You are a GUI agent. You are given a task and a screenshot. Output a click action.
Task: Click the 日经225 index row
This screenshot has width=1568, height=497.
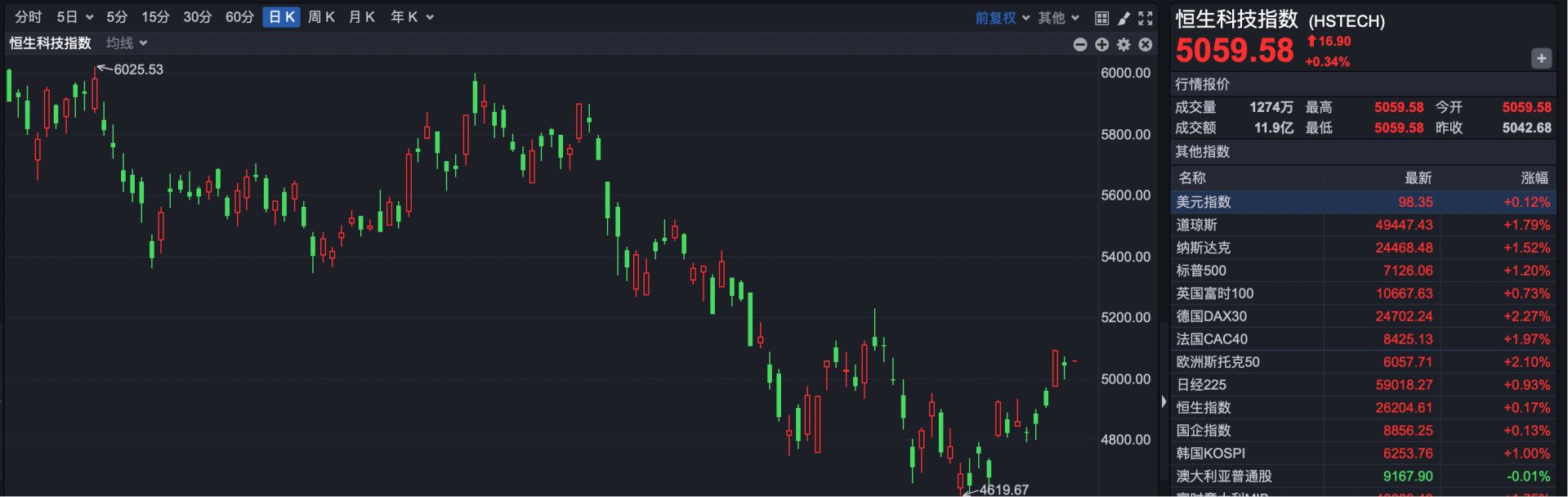(1362, 385)
